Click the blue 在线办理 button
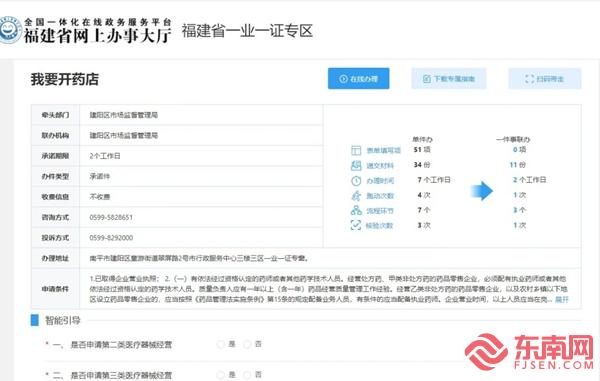600x381 pixels. click(x=359, y=78)
